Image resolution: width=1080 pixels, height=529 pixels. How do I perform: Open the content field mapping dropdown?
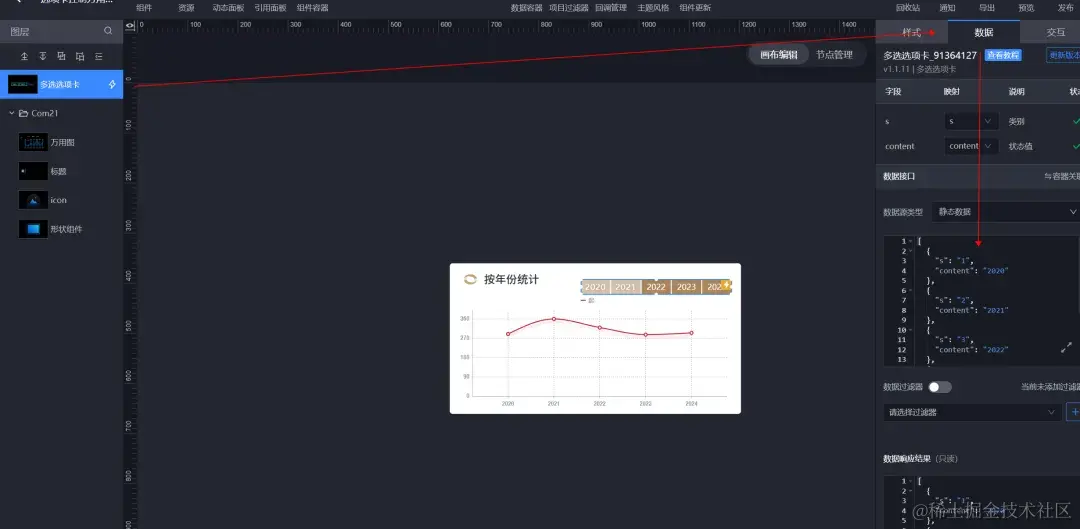tap(971, 146)
